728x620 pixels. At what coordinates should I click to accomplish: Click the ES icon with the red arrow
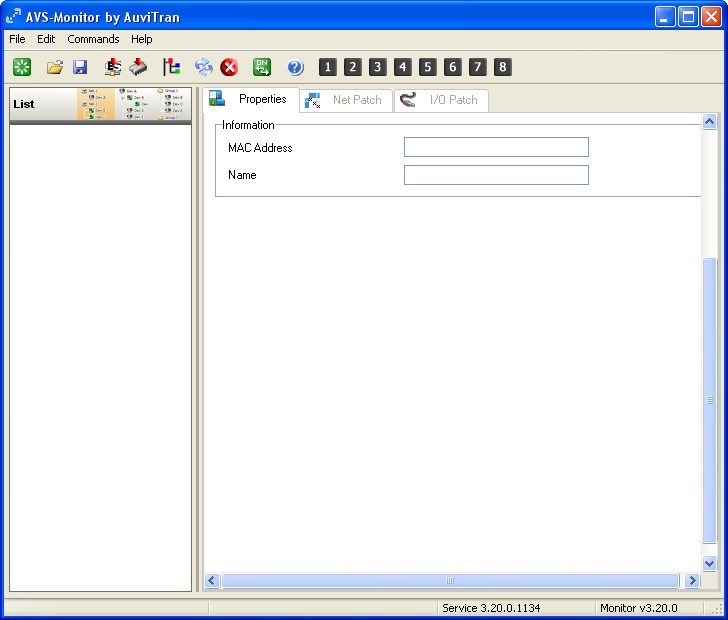[113, 67]
